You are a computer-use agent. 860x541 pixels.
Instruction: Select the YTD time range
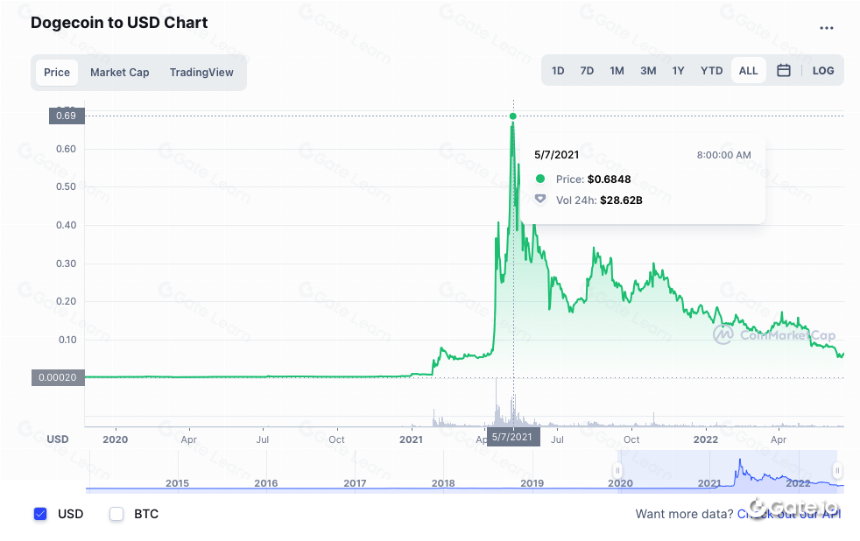[x=711, y=71]
